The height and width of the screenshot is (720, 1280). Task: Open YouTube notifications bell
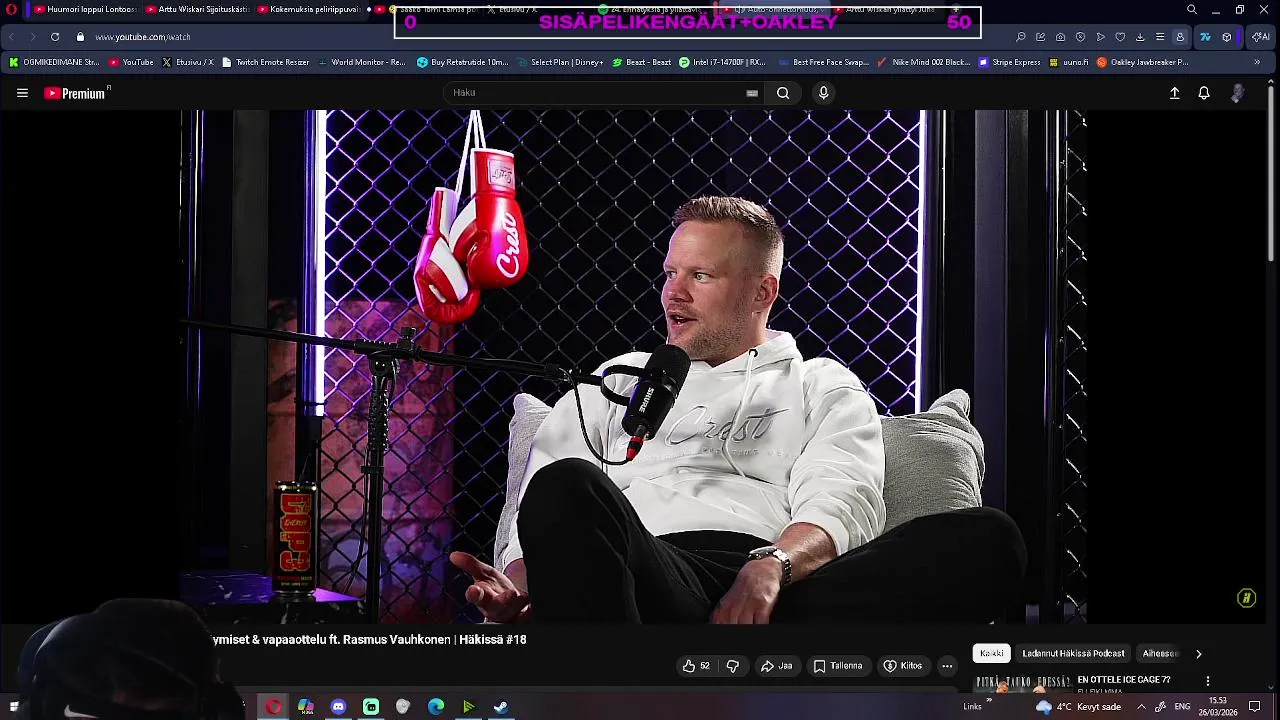[x=1204, y=93]
